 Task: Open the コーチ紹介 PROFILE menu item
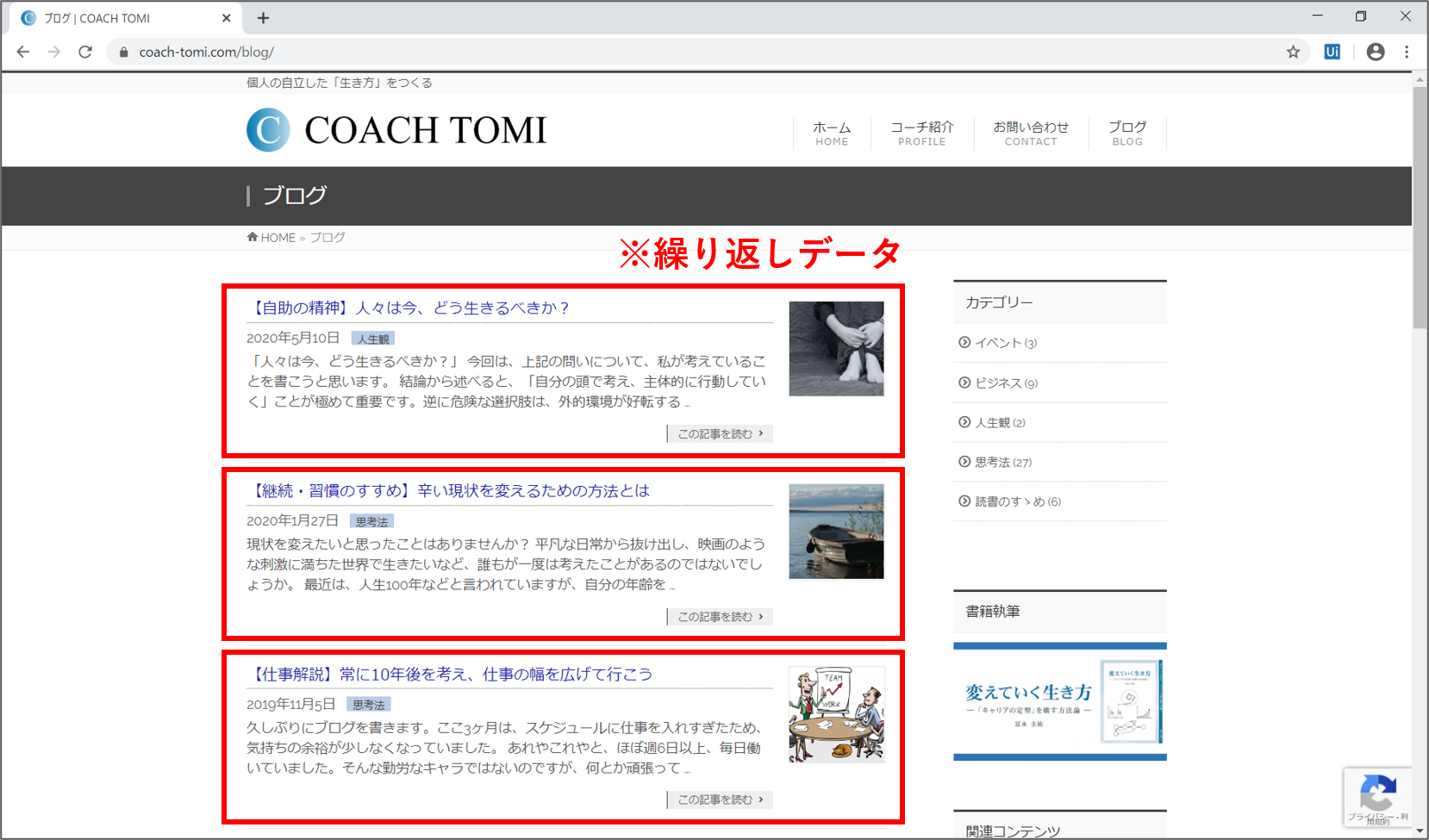click(x=921, y=134)
